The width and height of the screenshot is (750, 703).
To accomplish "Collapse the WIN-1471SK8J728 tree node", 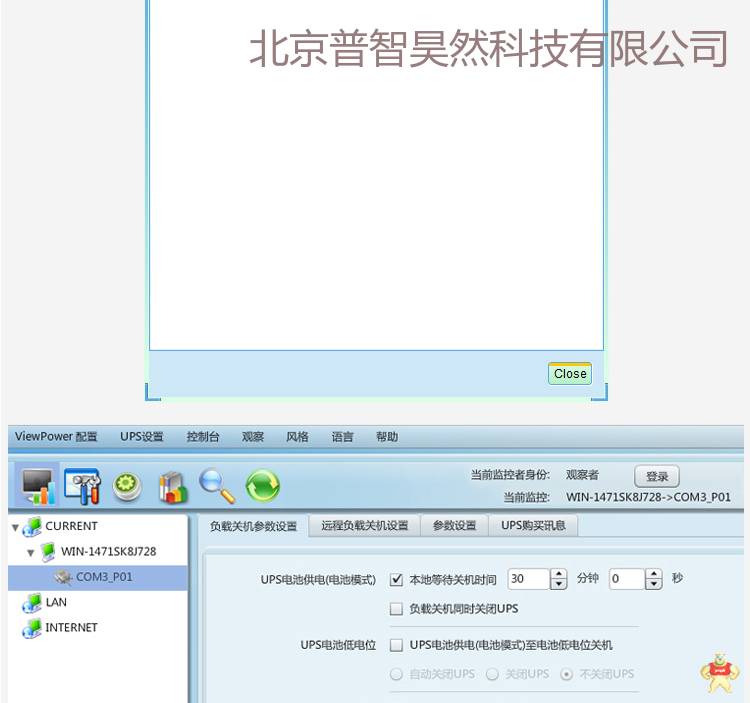I will coord(31,553).
